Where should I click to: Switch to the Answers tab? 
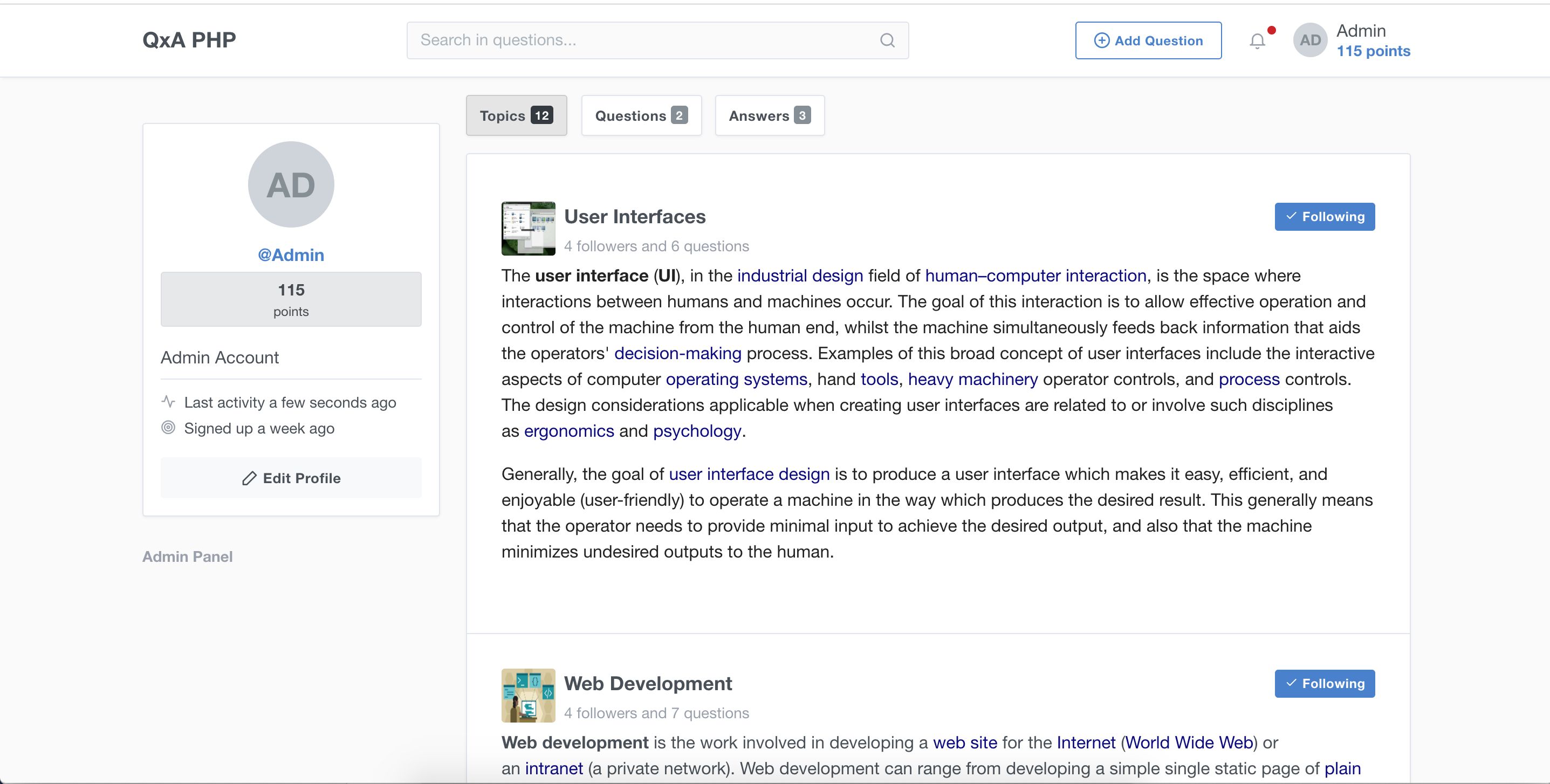pos(769,115)
